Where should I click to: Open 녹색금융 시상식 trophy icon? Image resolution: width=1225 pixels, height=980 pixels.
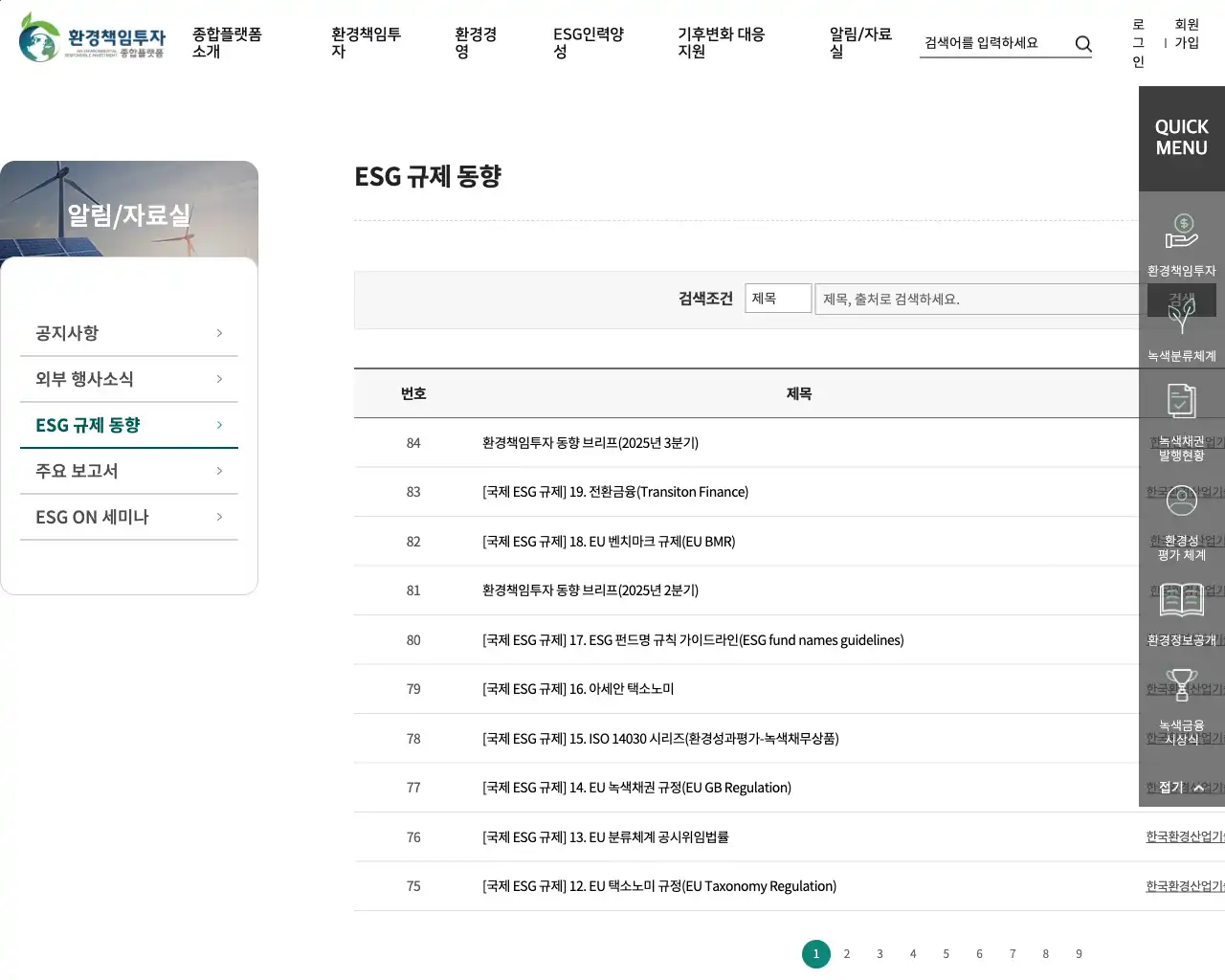click(x=1181, y=685)
